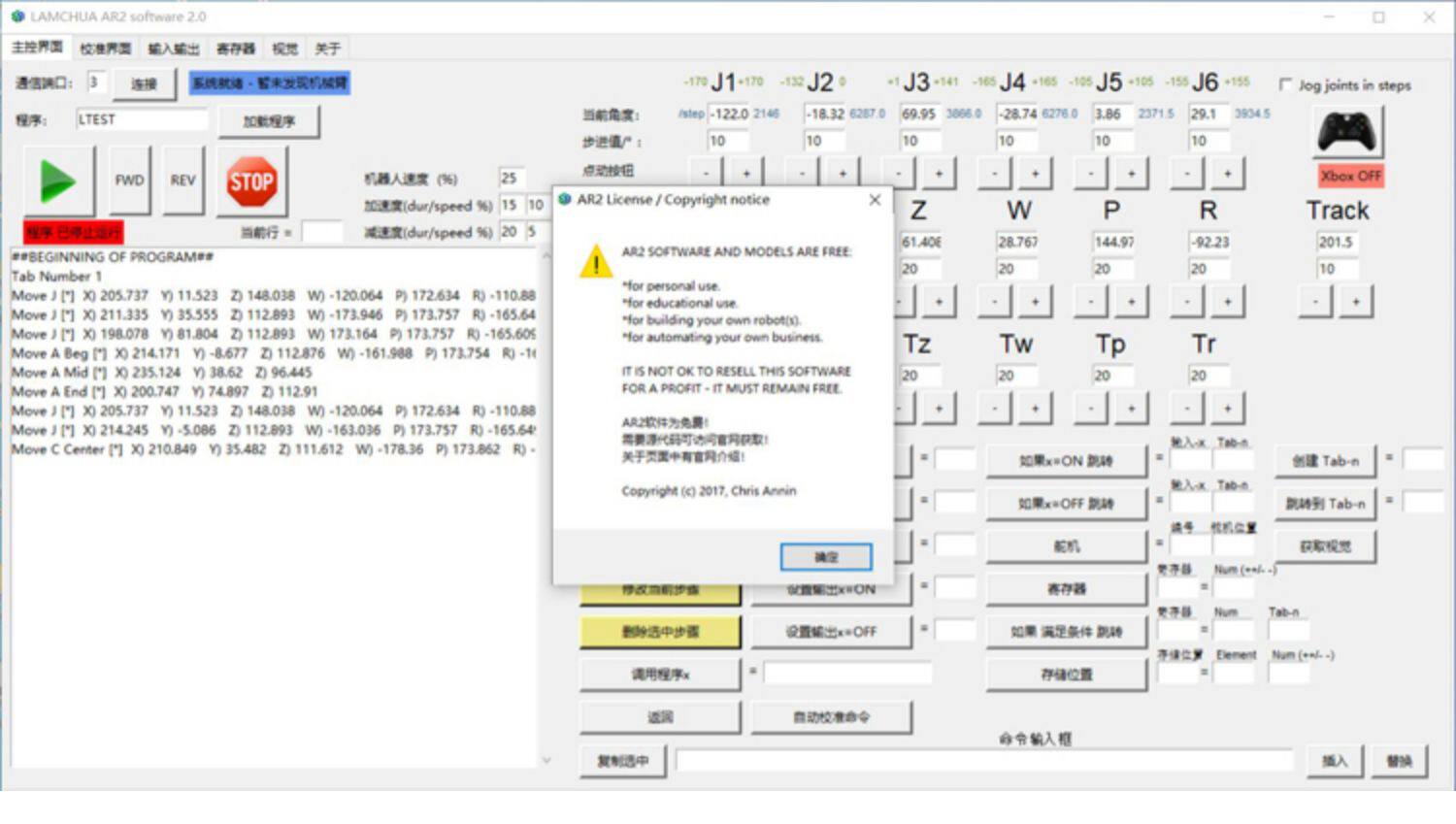Step the program forward with FWD
Screen dimensions: 1456x824
tap(129, 181)
